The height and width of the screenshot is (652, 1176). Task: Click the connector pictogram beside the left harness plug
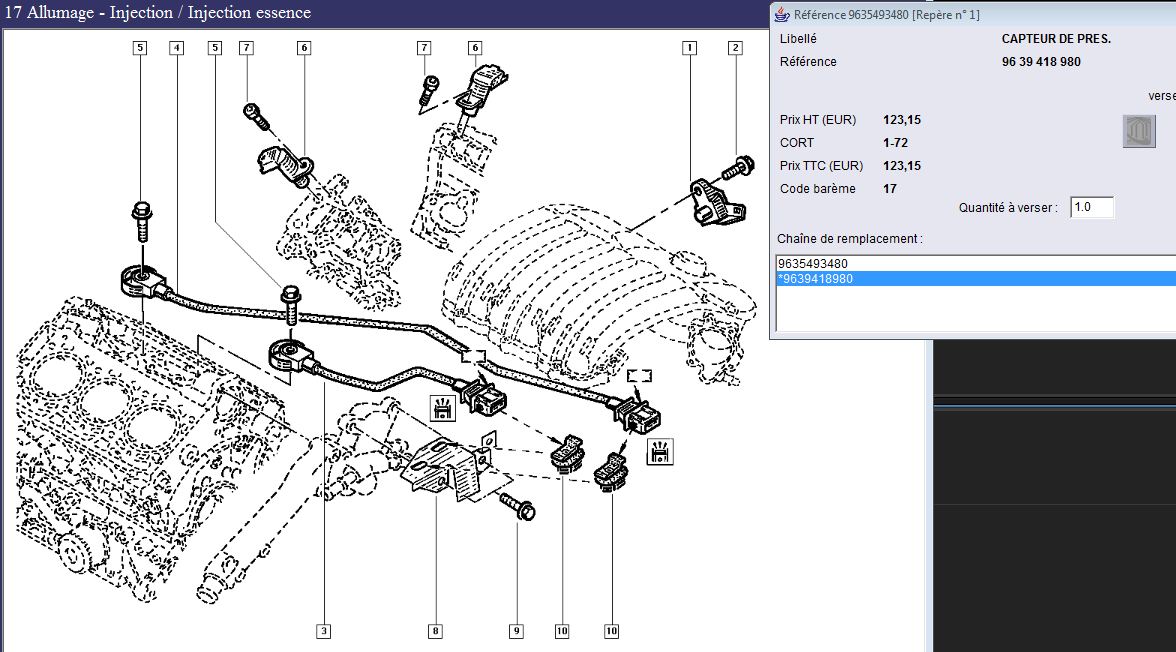[441, 408]
